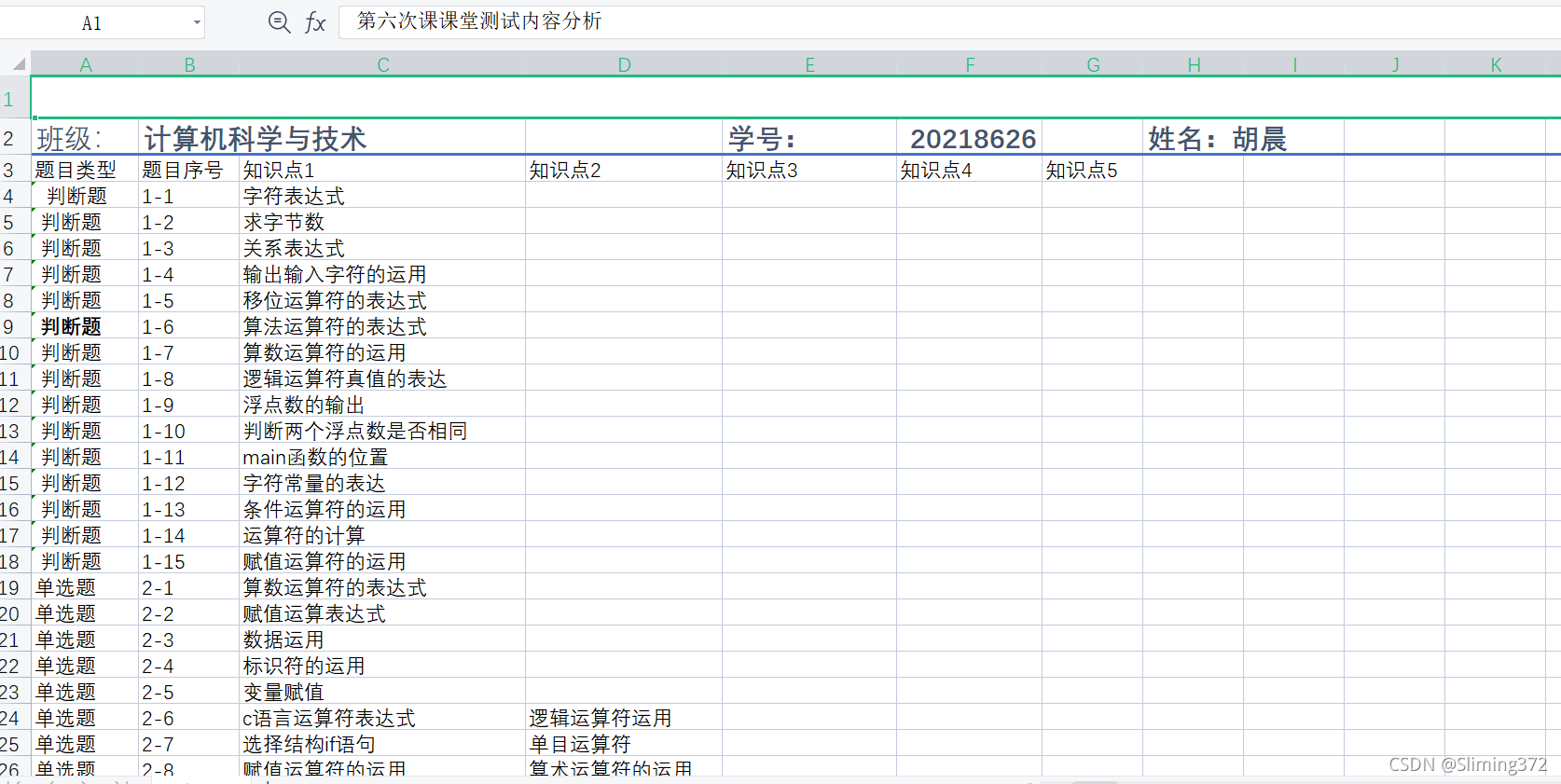Viewport: 1561px width, 784px height.
Task: Click the cell '变量赋值'
Action: [x=382, y=692]
